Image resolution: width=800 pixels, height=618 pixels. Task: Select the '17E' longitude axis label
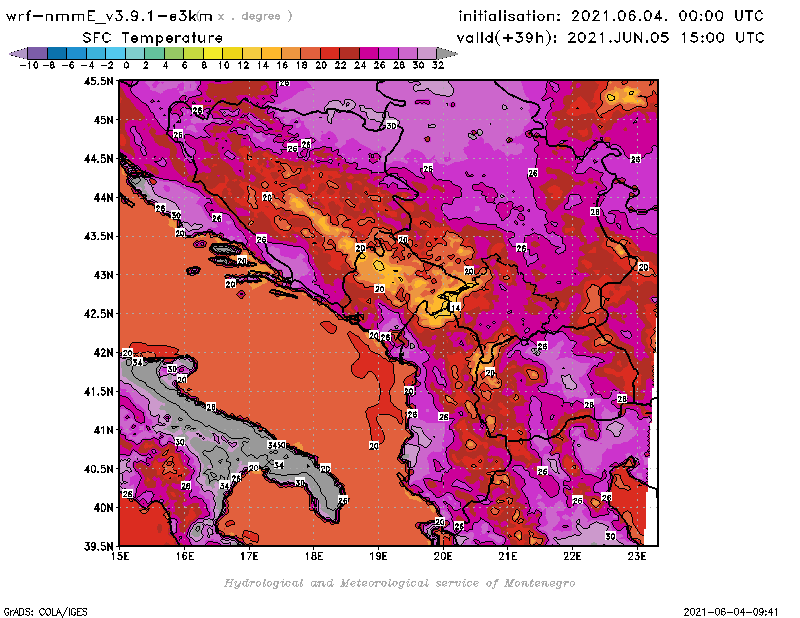click(249, 556)
